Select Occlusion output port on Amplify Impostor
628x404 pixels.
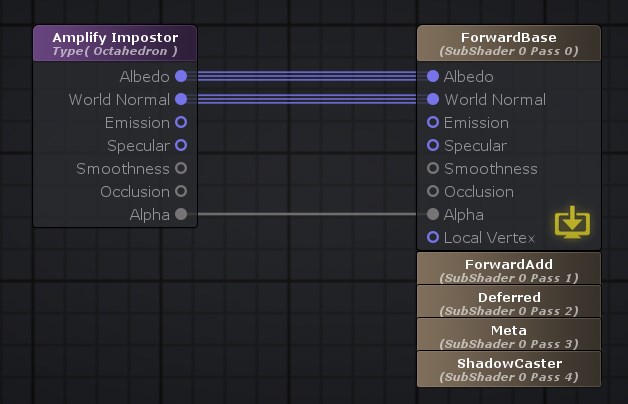pyautogui.click(x=181, y=191)
